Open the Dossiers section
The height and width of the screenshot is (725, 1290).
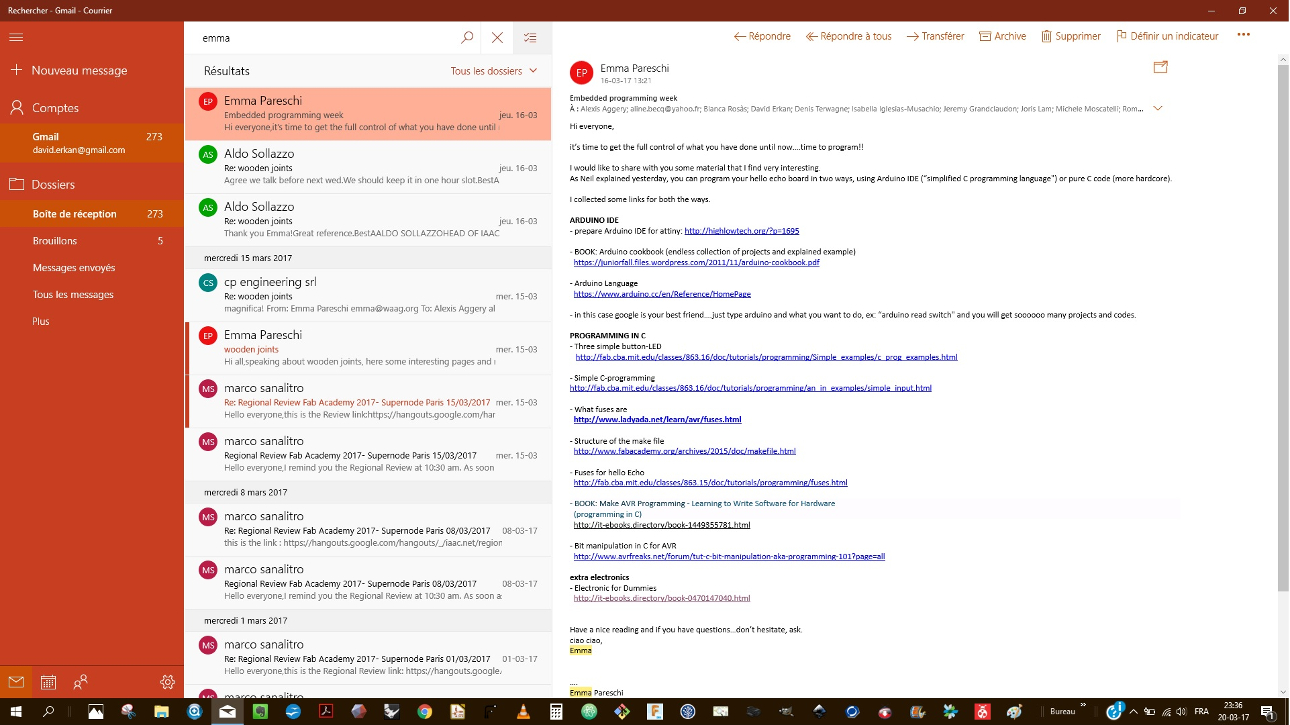[92, 185]
